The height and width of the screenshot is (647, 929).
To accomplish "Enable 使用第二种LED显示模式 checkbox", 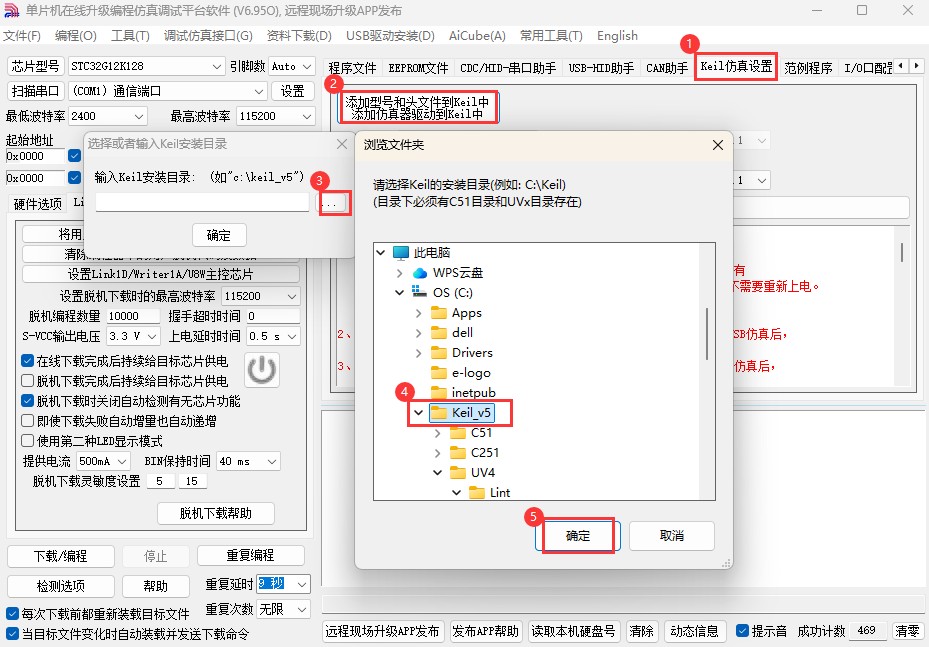I will click(27, 441).
